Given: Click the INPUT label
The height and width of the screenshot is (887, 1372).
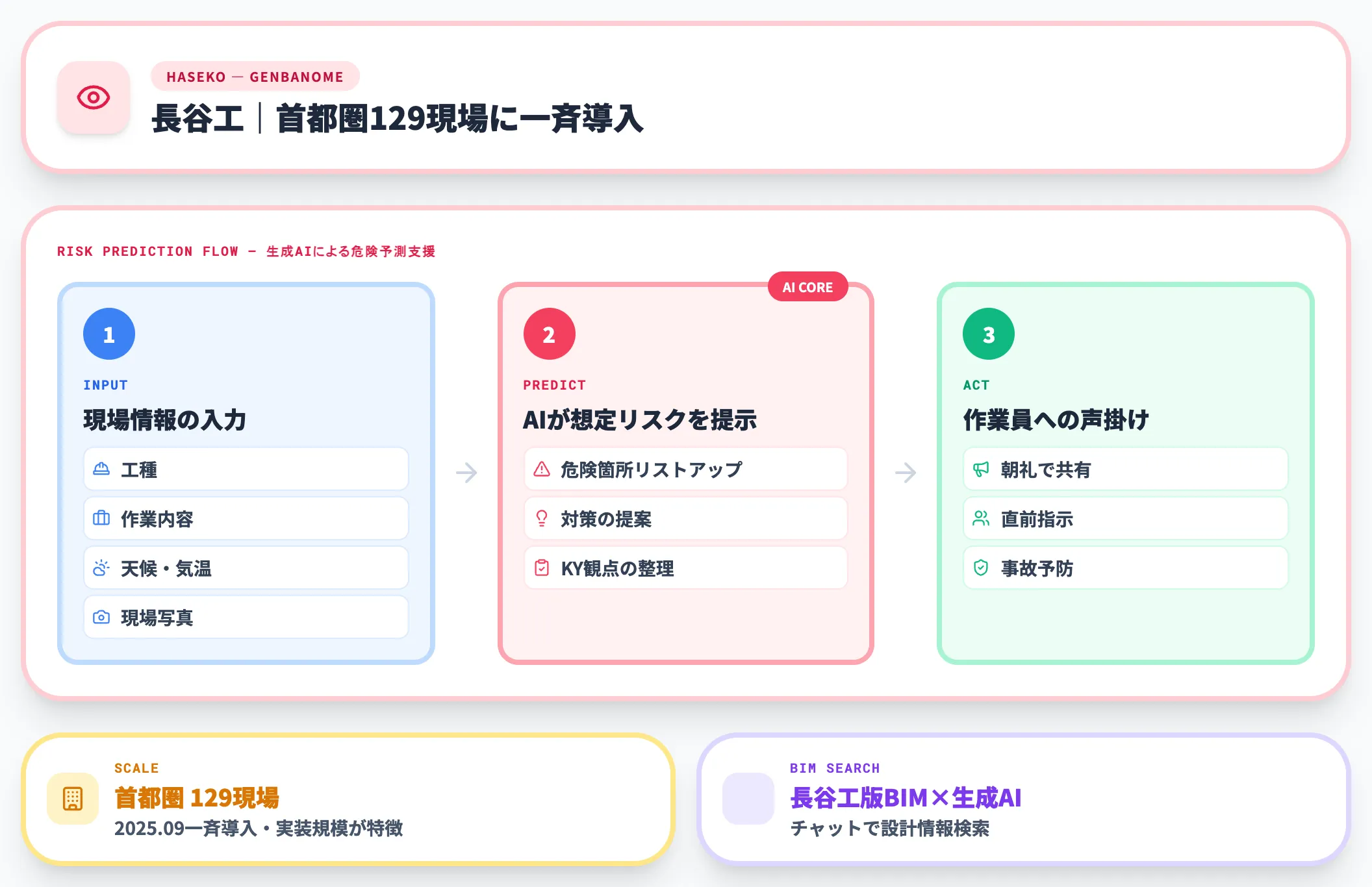Looking at the screenshot, I should 106,385.
